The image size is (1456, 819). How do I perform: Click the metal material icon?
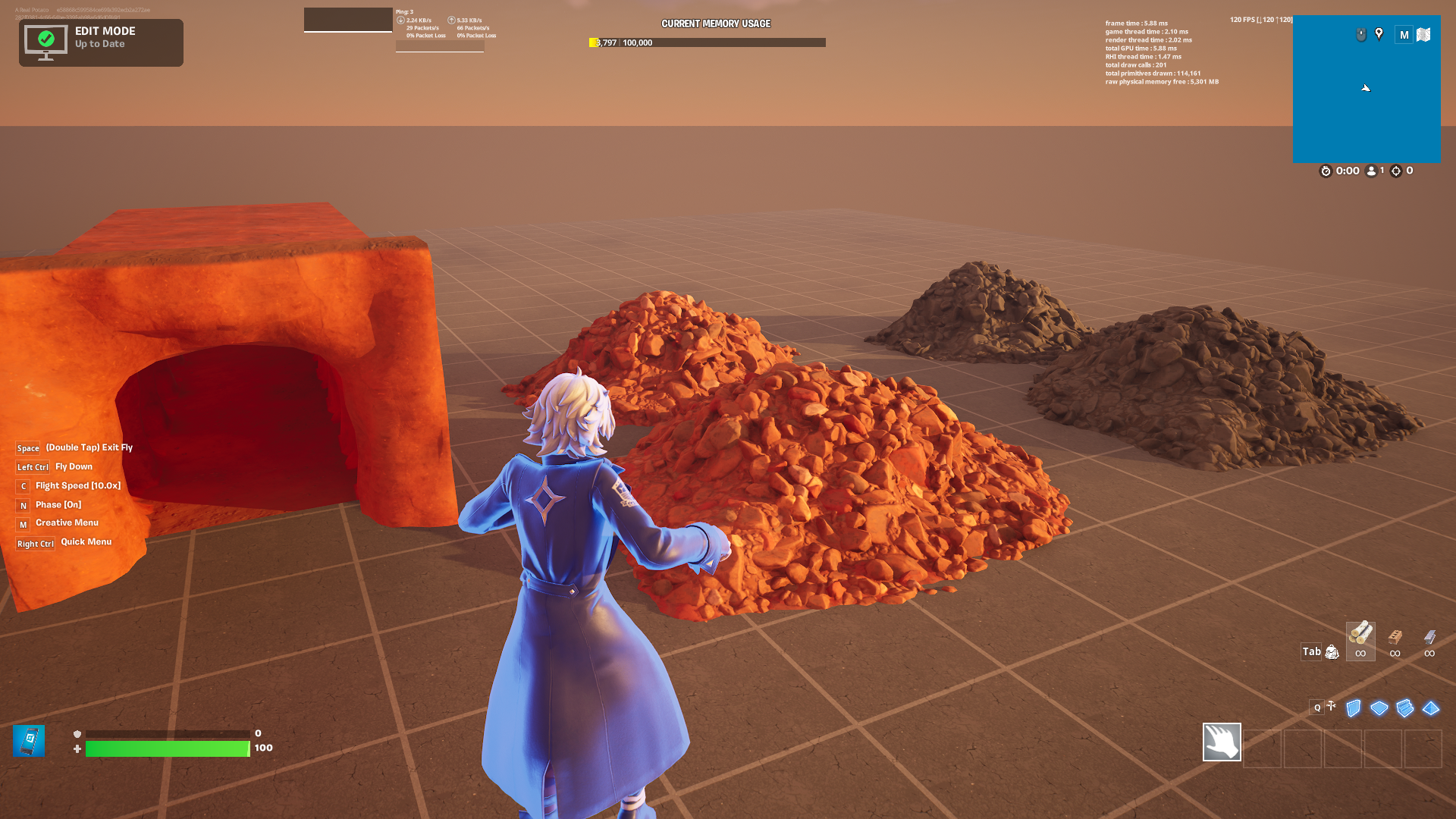tap(1430, 639)
